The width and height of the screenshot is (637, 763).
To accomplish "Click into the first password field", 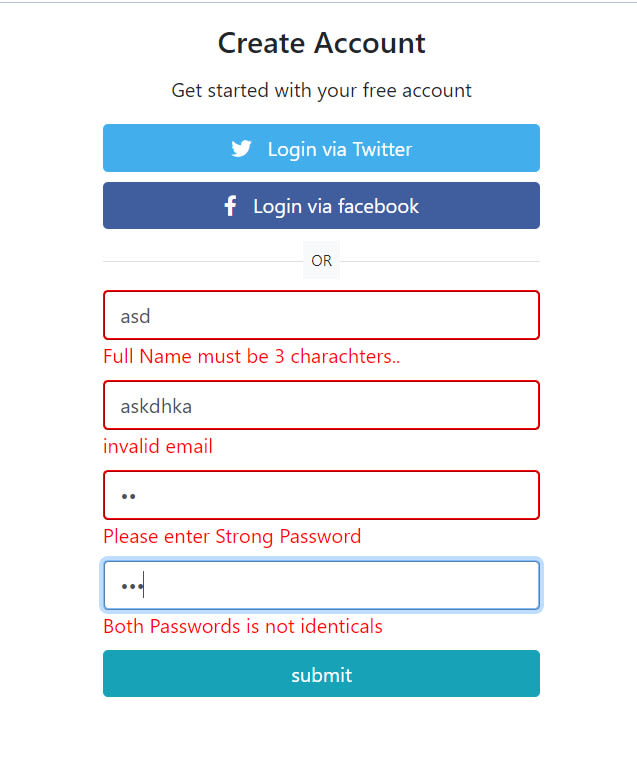I will click(x=321, y=496).
